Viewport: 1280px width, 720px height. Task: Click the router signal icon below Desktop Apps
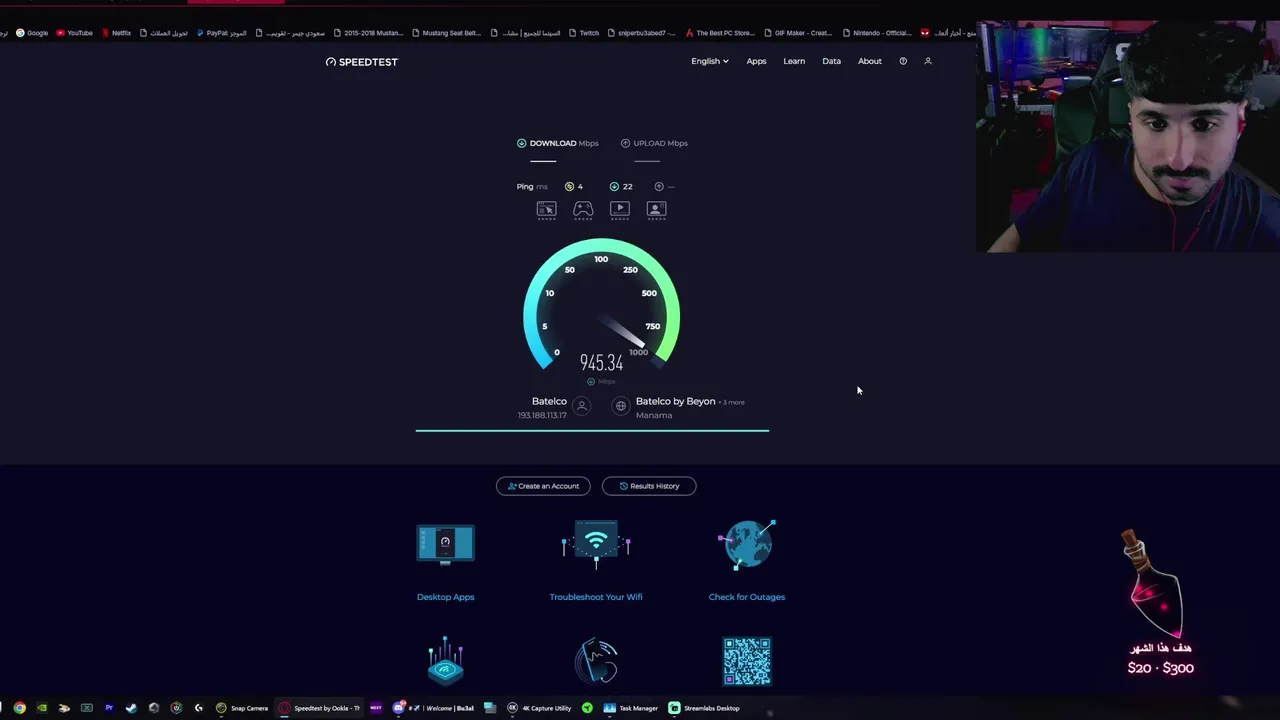point(446,661)
